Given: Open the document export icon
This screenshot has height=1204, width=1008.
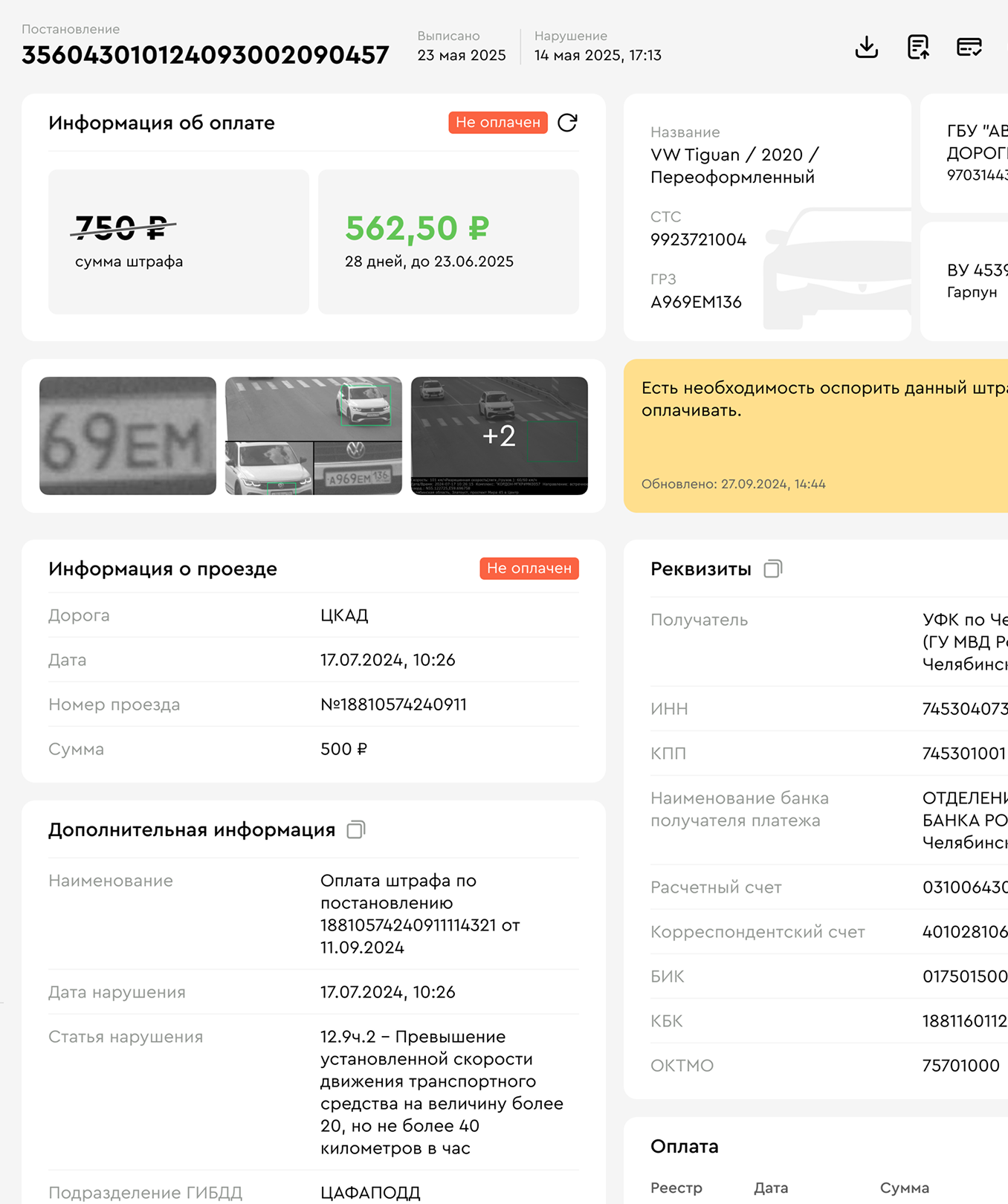Looking at the screenshot, I should 918,47.
